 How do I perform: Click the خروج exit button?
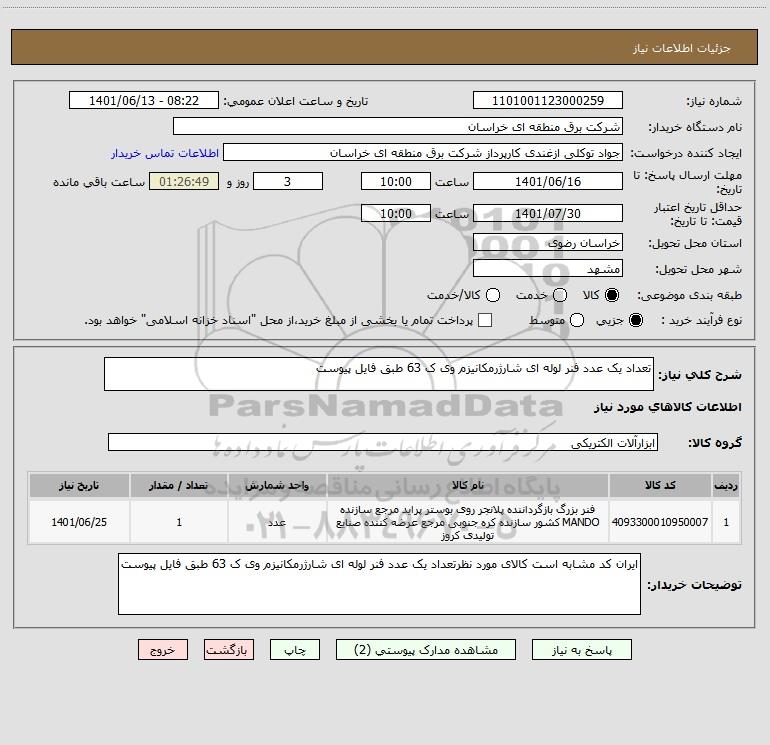[x=163, y=650]
